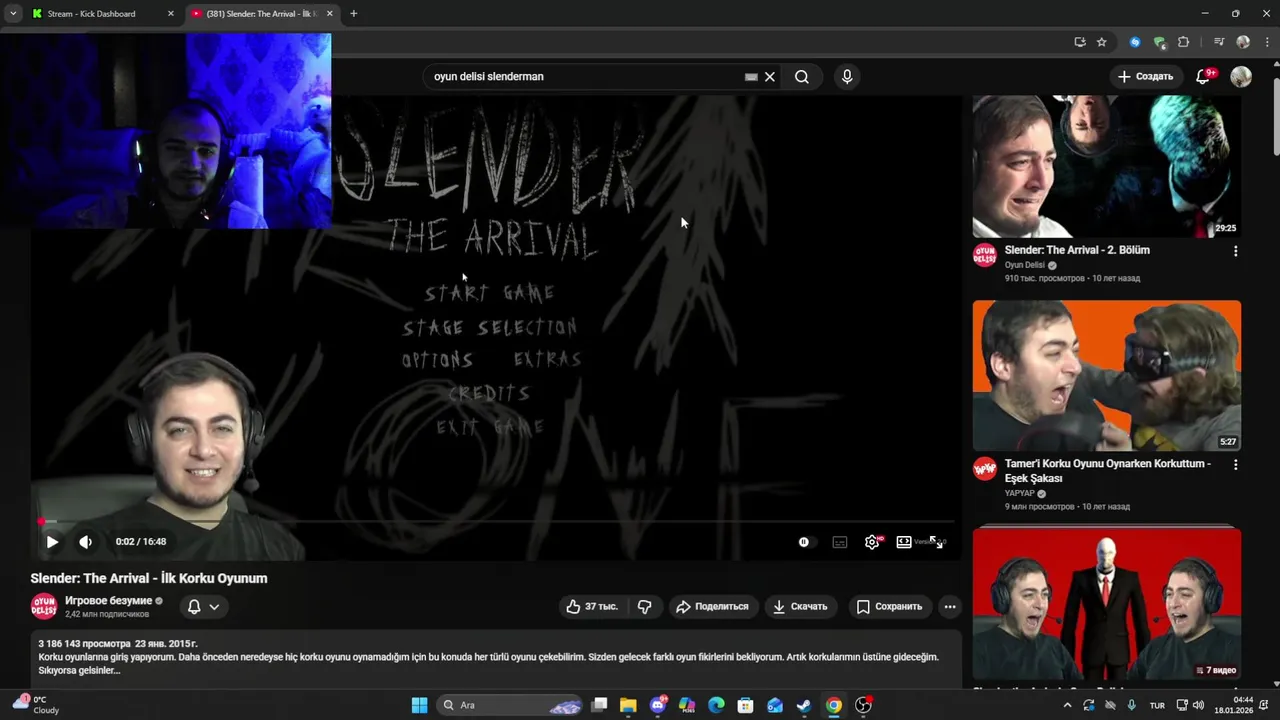Open Microsoft Edge from taskbar
This screenshot has width=1280, height=720.
point(716,705)
